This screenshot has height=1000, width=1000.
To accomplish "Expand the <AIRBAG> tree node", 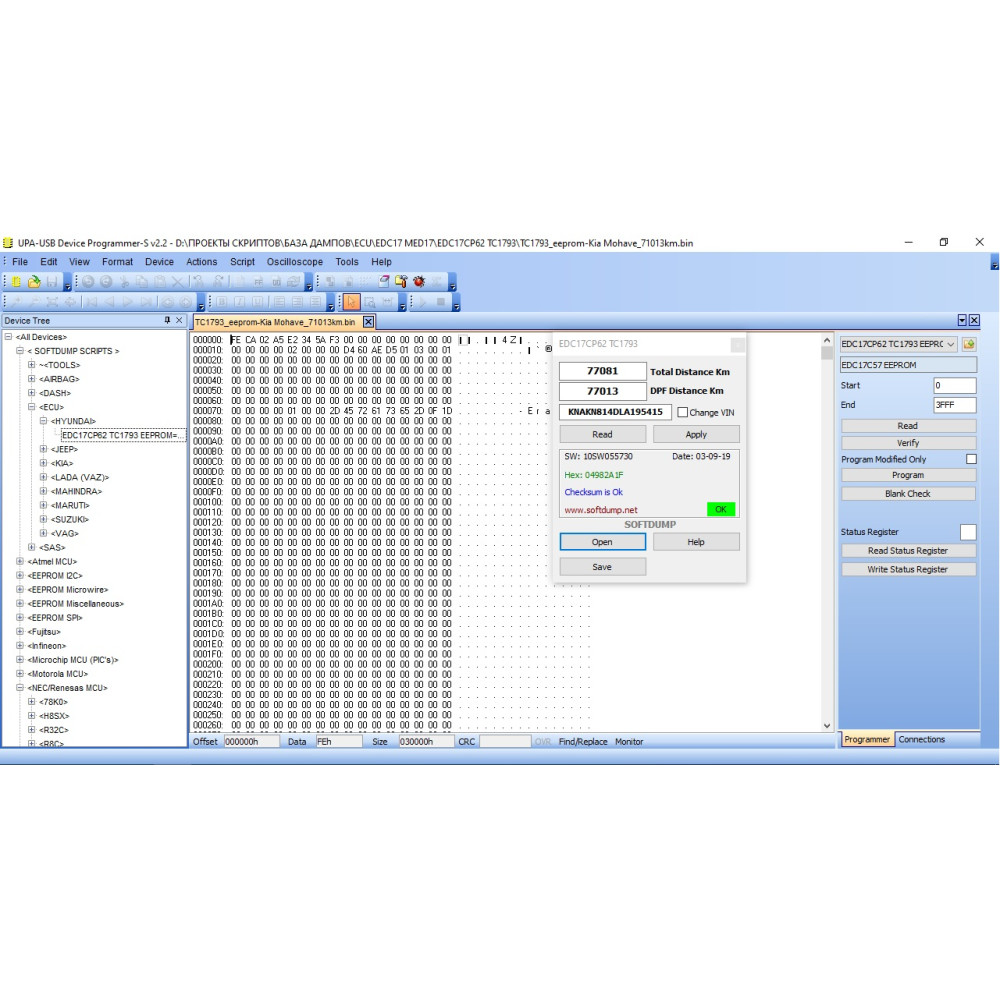I will click(x=31, y=379).
